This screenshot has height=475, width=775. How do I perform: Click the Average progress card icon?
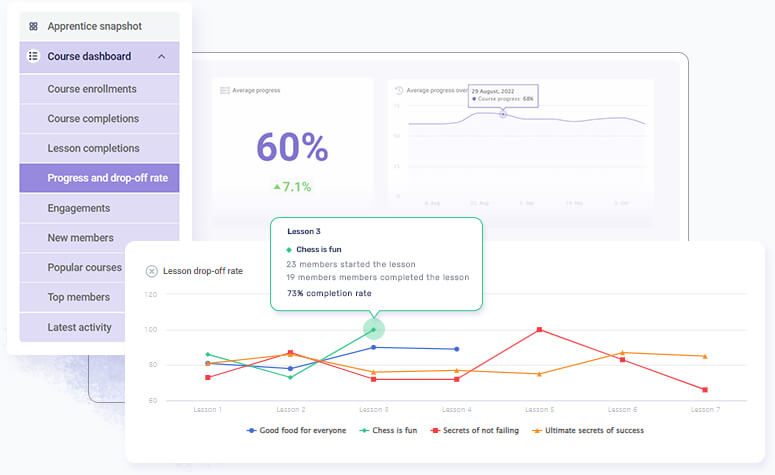point(225,90)
